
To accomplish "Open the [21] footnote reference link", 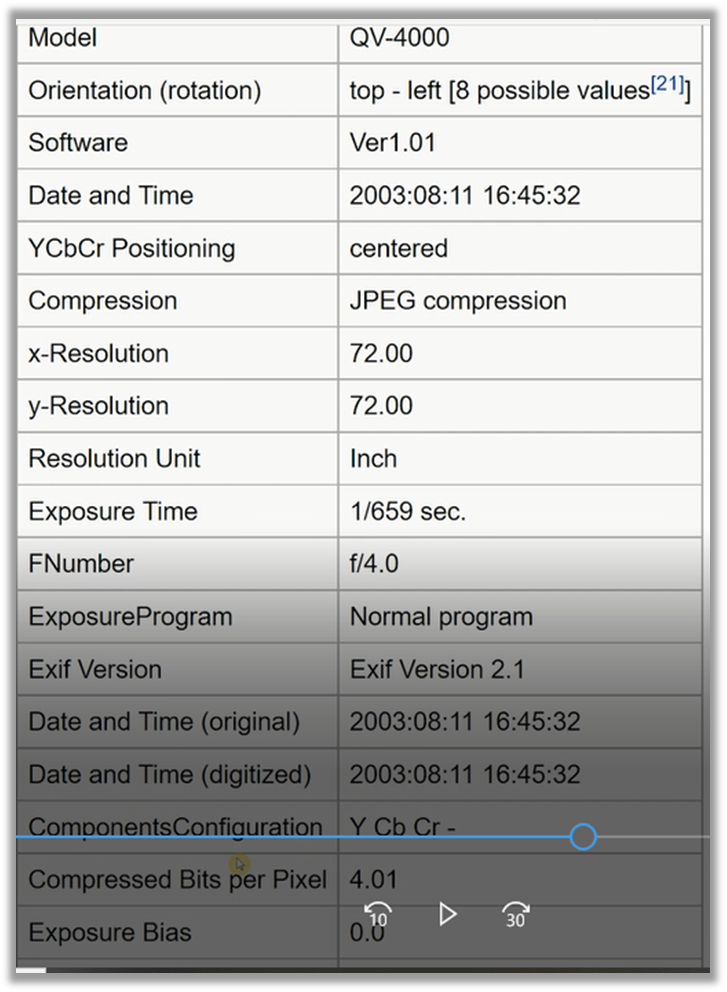I will [667, 87].
